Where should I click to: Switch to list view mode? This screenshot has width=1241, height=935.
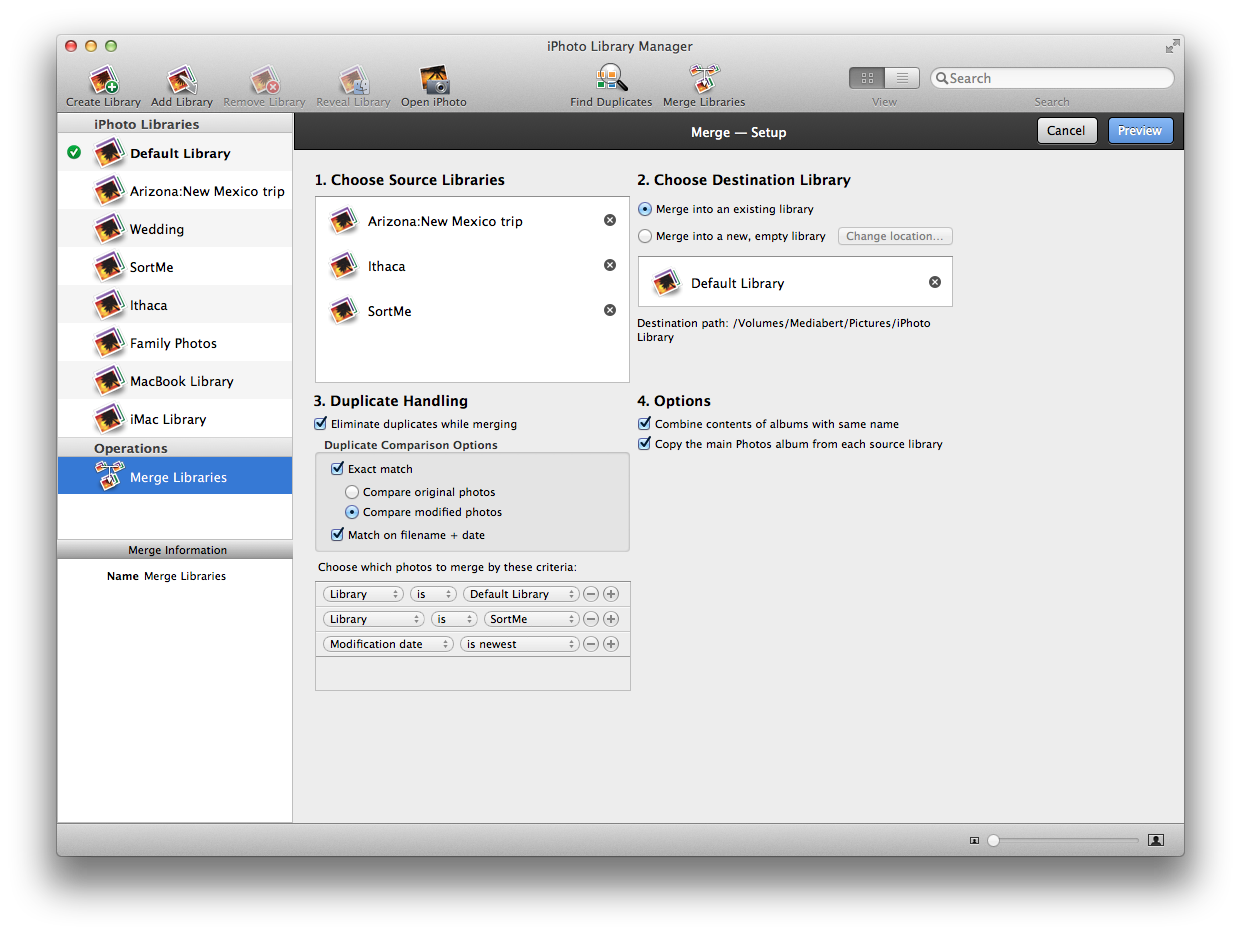pos(902,78)
